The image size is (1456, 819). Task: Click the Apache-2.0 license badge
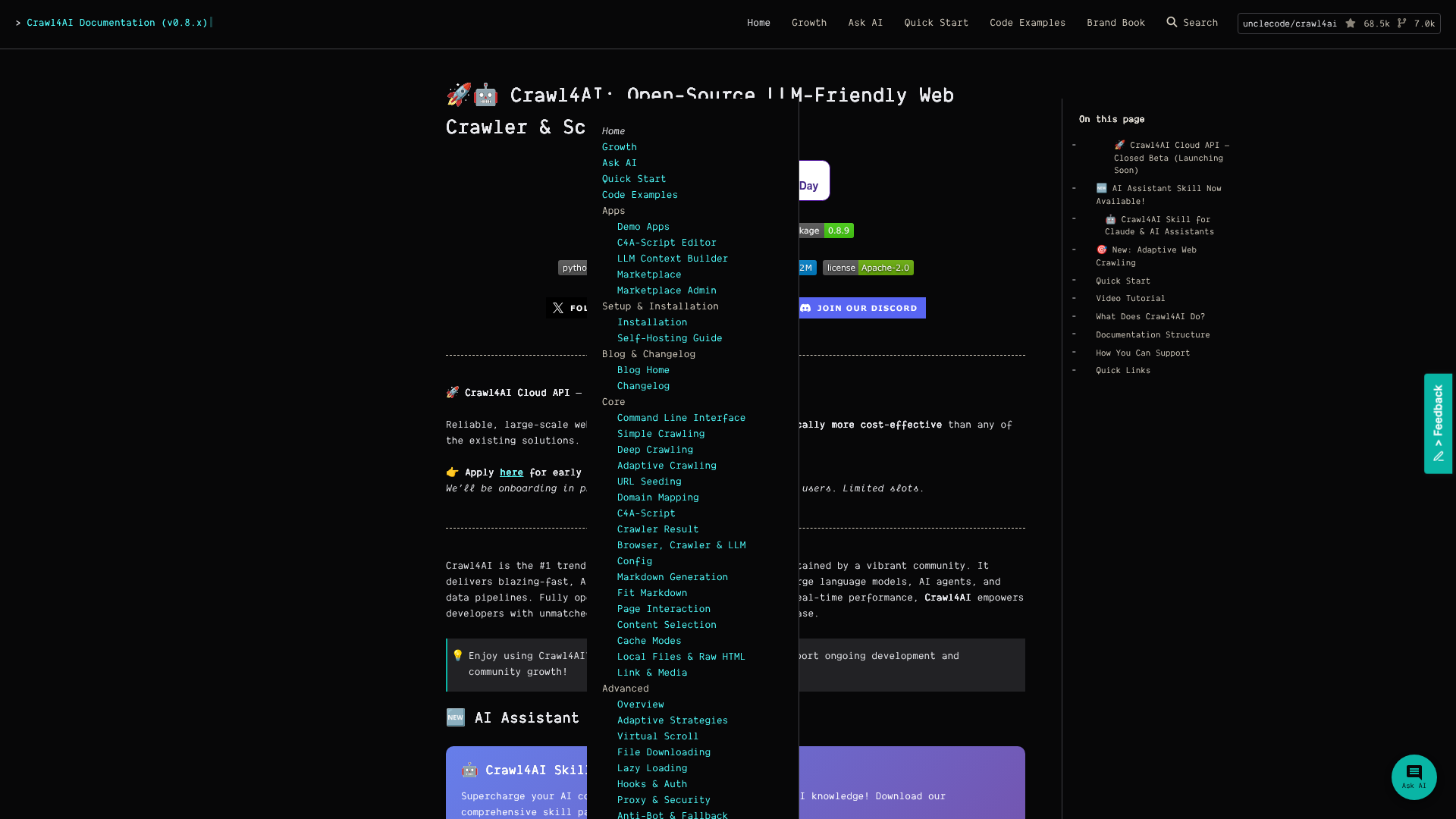tap(868, 268)
